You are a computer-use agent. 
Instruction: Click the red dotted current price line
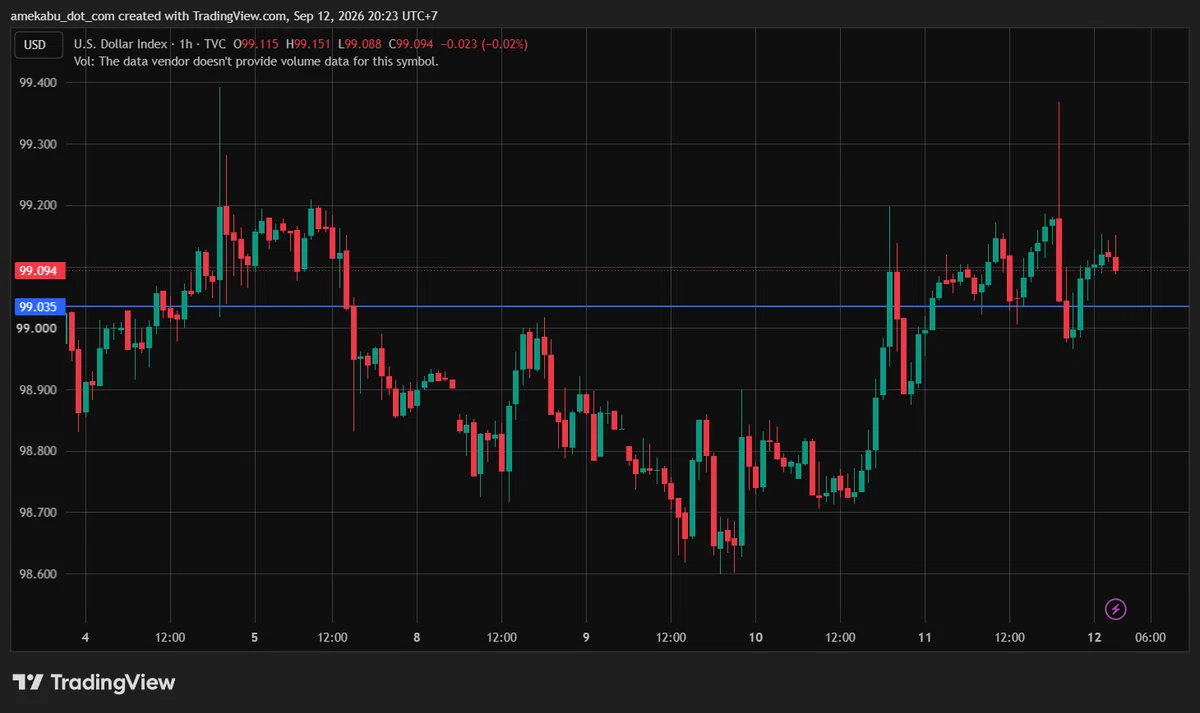[630, 269]
